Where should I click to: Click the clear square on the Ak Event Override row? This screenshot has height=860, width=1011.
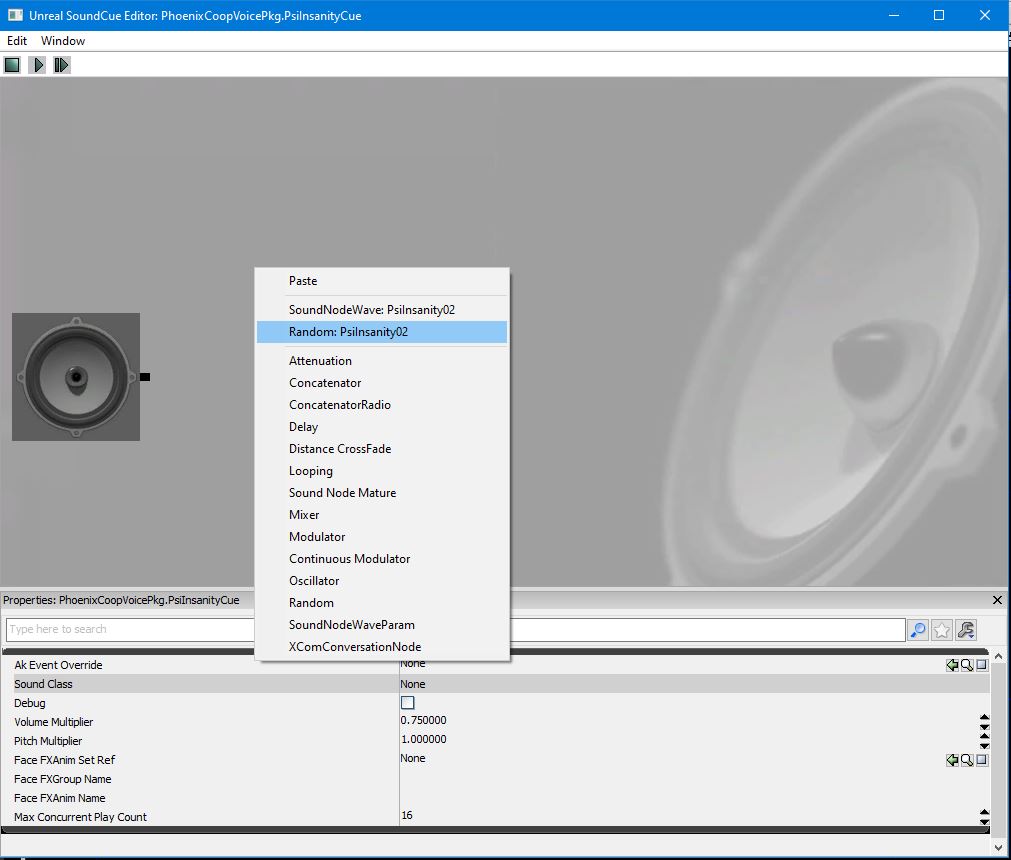point(981,665)
